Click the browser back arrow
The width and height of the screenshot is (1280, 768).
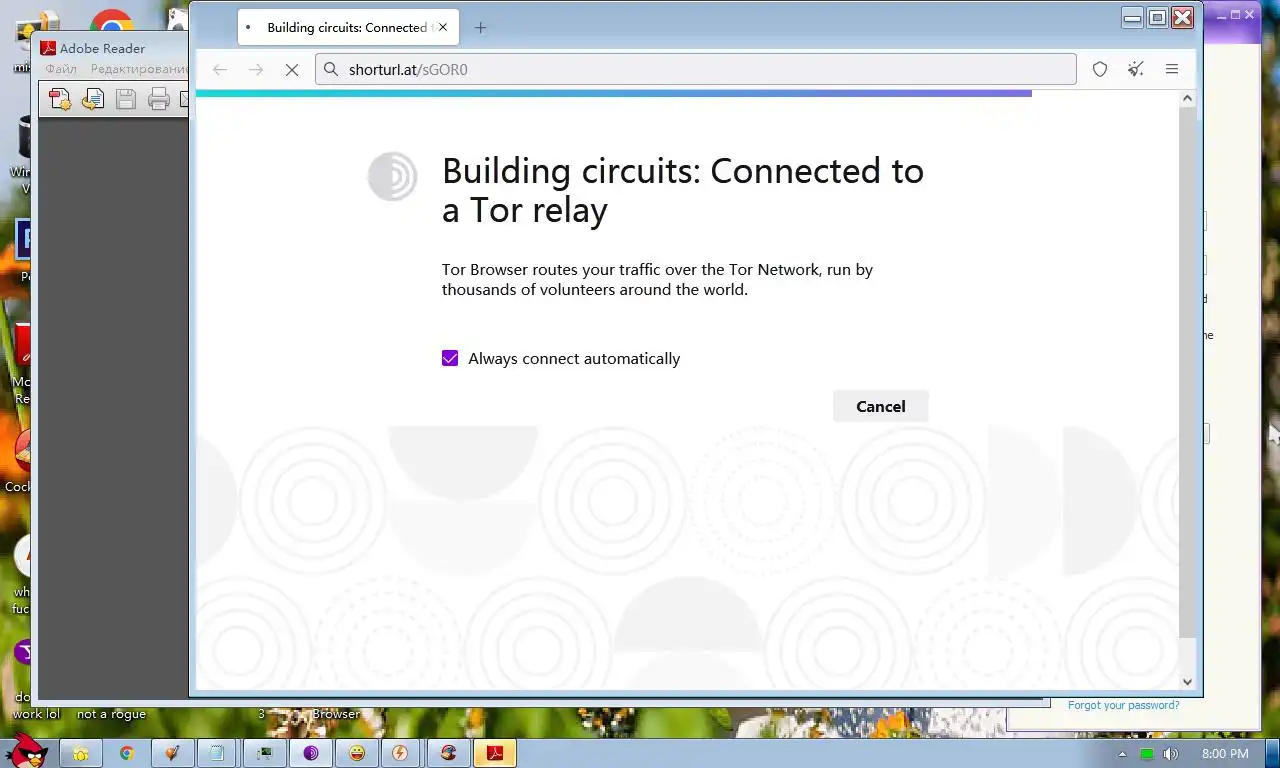pos(220,69)
